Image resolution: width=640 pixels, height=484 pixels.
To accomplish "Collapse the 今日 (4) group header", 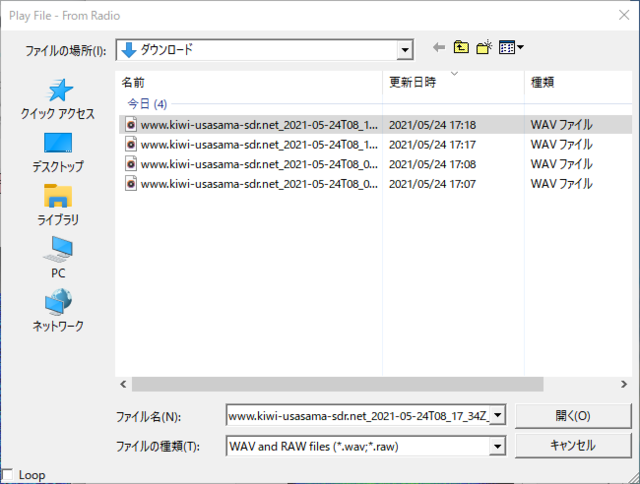I will 147,104.
